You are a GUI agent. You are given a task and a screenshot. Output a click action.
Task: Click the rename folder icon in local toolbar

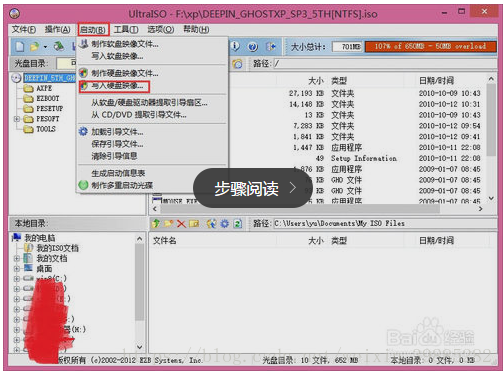pyautogui.click(x=194, y=224)
